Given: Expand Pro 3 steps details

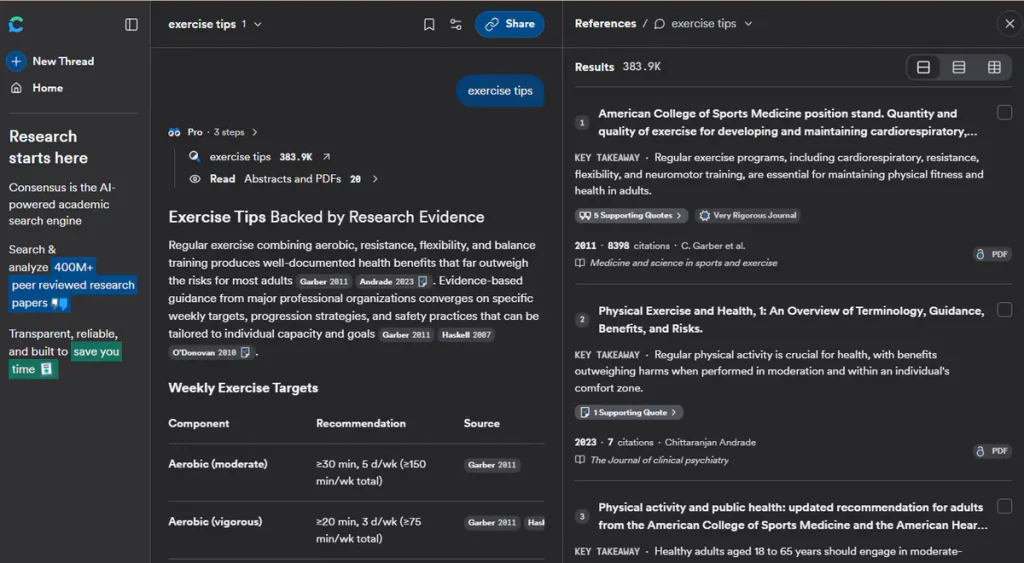Looking at the screenshot, I should [255, 132].
